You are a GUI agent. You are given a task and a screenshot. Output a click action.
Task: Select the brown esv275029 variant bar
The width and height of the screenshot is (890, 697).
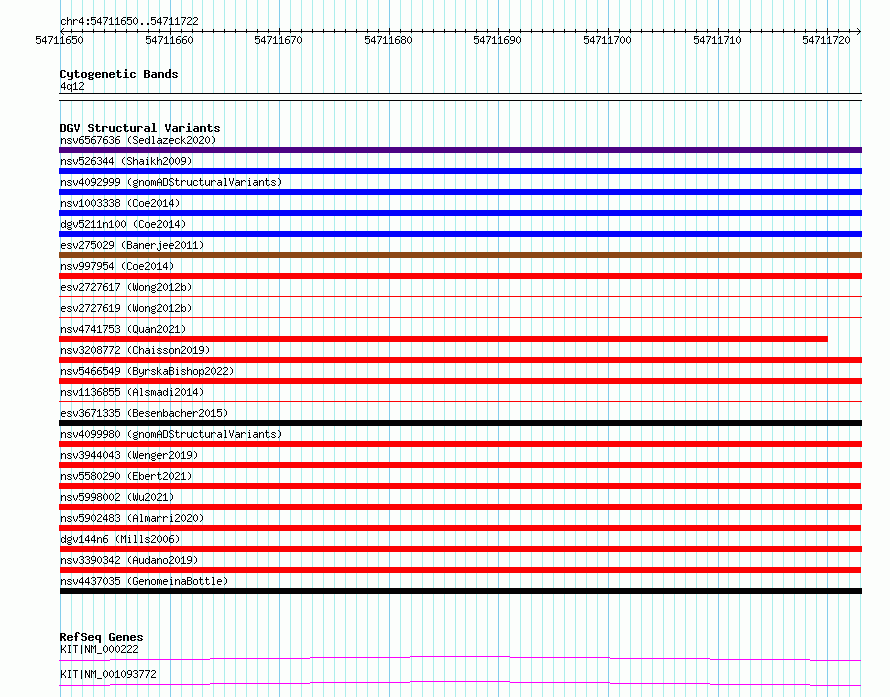coord(460,255)
